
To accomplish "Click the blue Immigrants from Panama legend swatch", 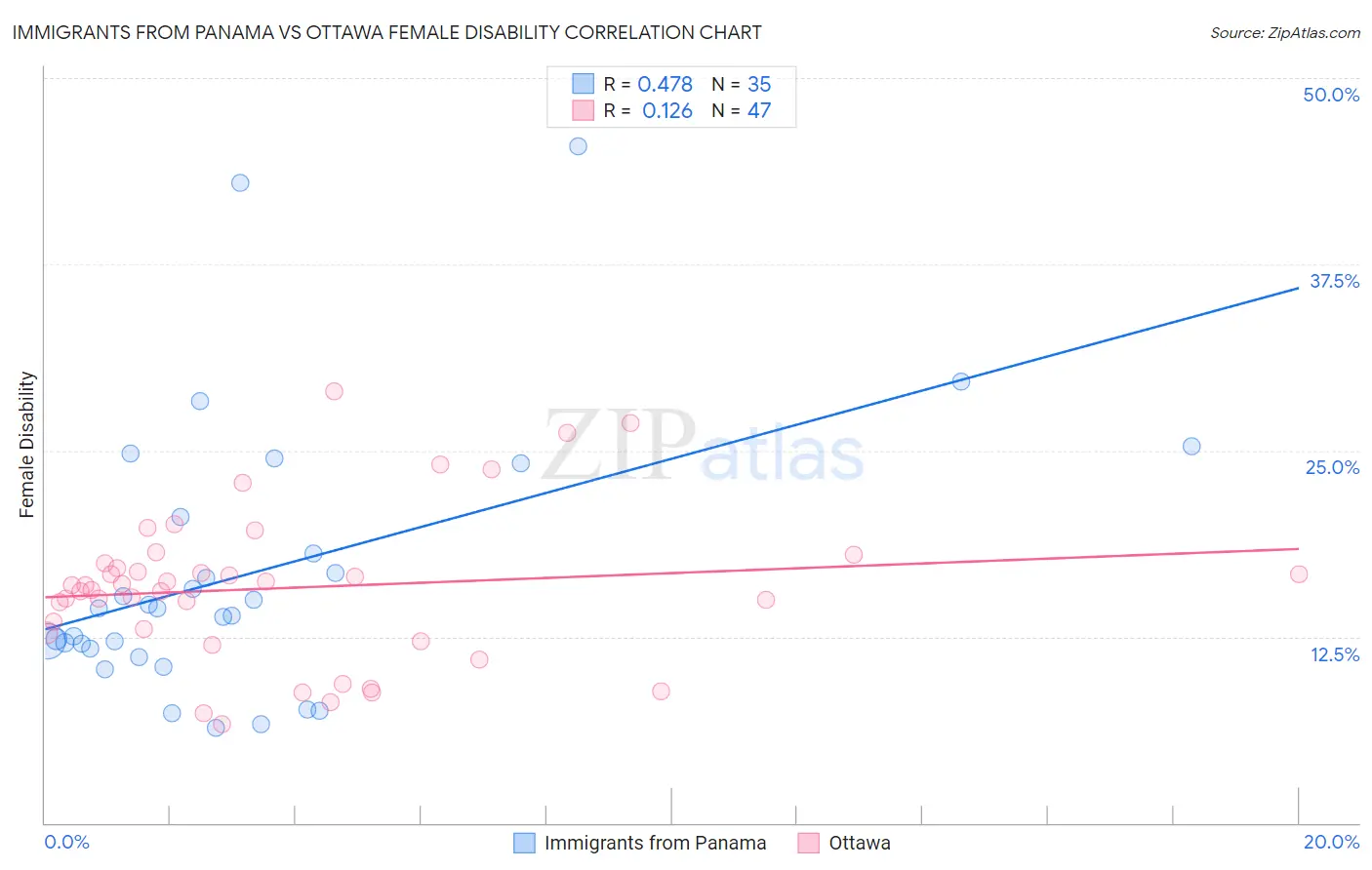I will point(524,843).
